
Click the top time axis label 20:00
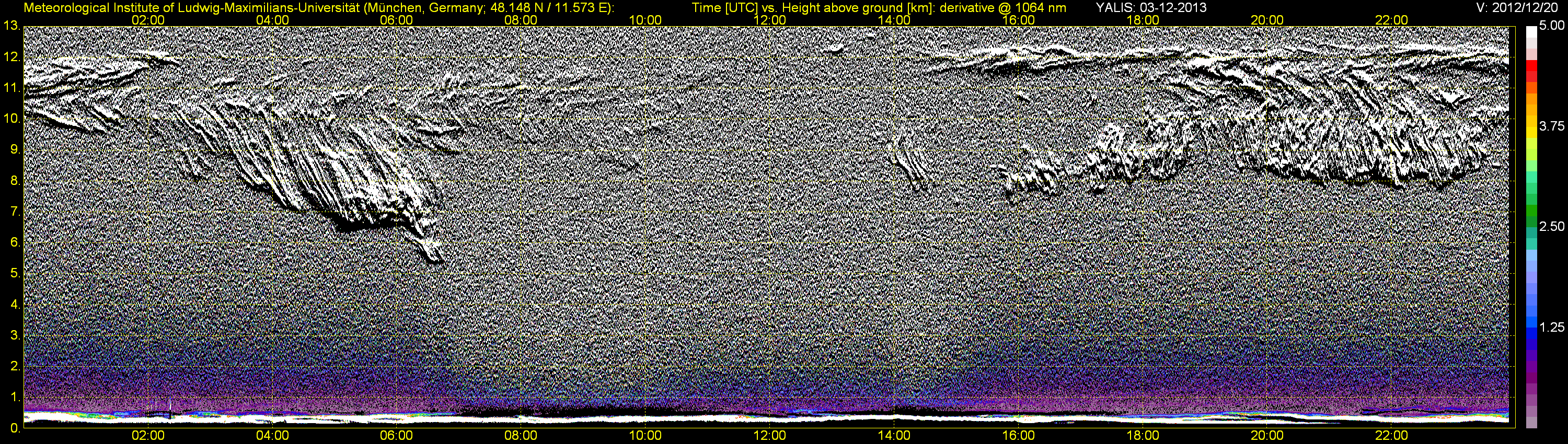click(x=1267, y=20)
